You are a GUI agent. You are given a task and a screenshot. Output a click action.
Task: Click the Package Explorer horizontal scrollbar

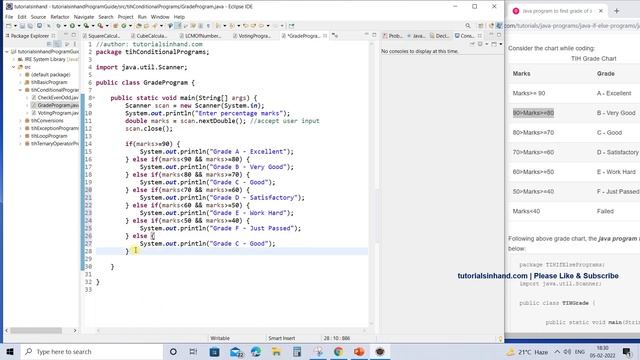point(36,330)
